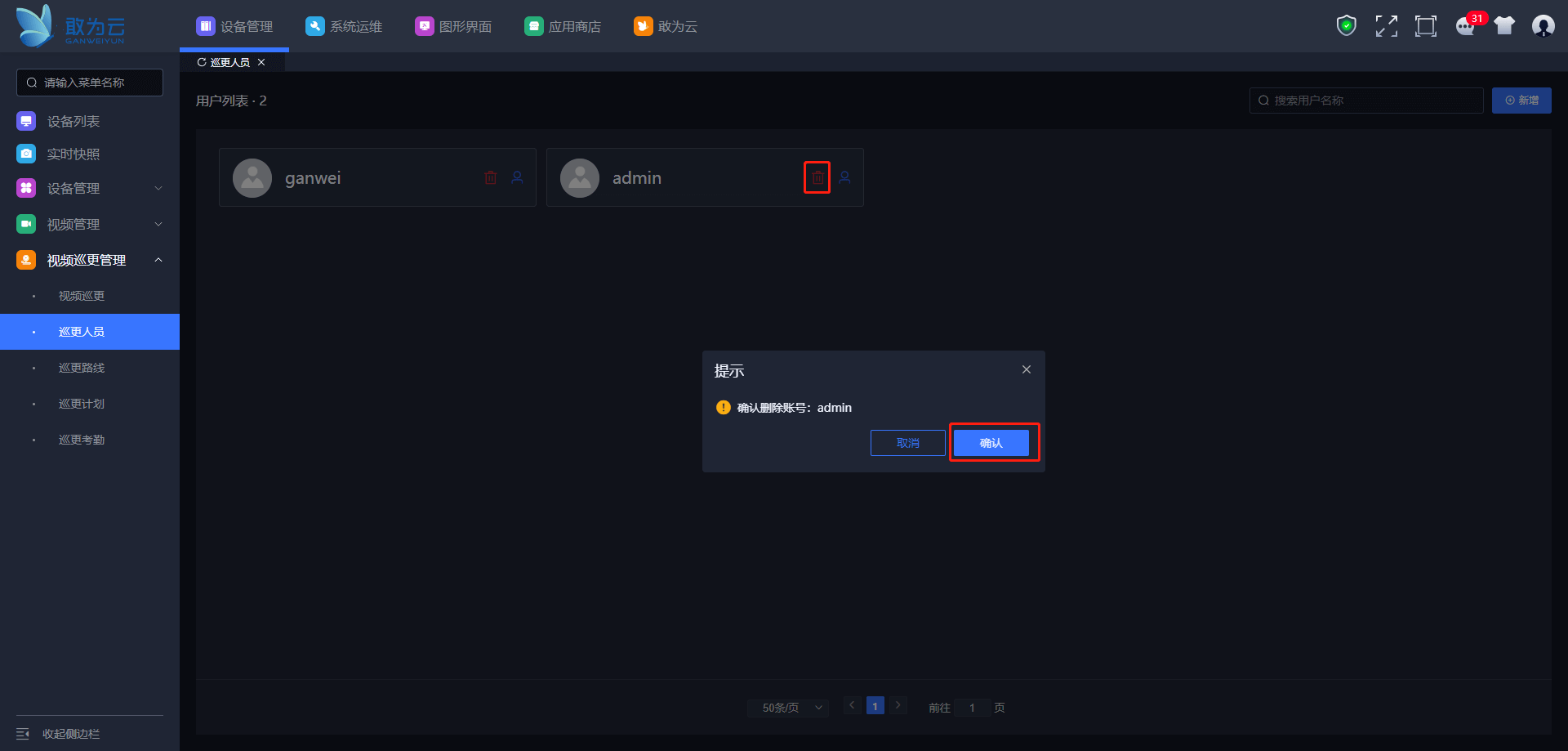
Task: Select page 1 in pagination
Action: [875, 705]
